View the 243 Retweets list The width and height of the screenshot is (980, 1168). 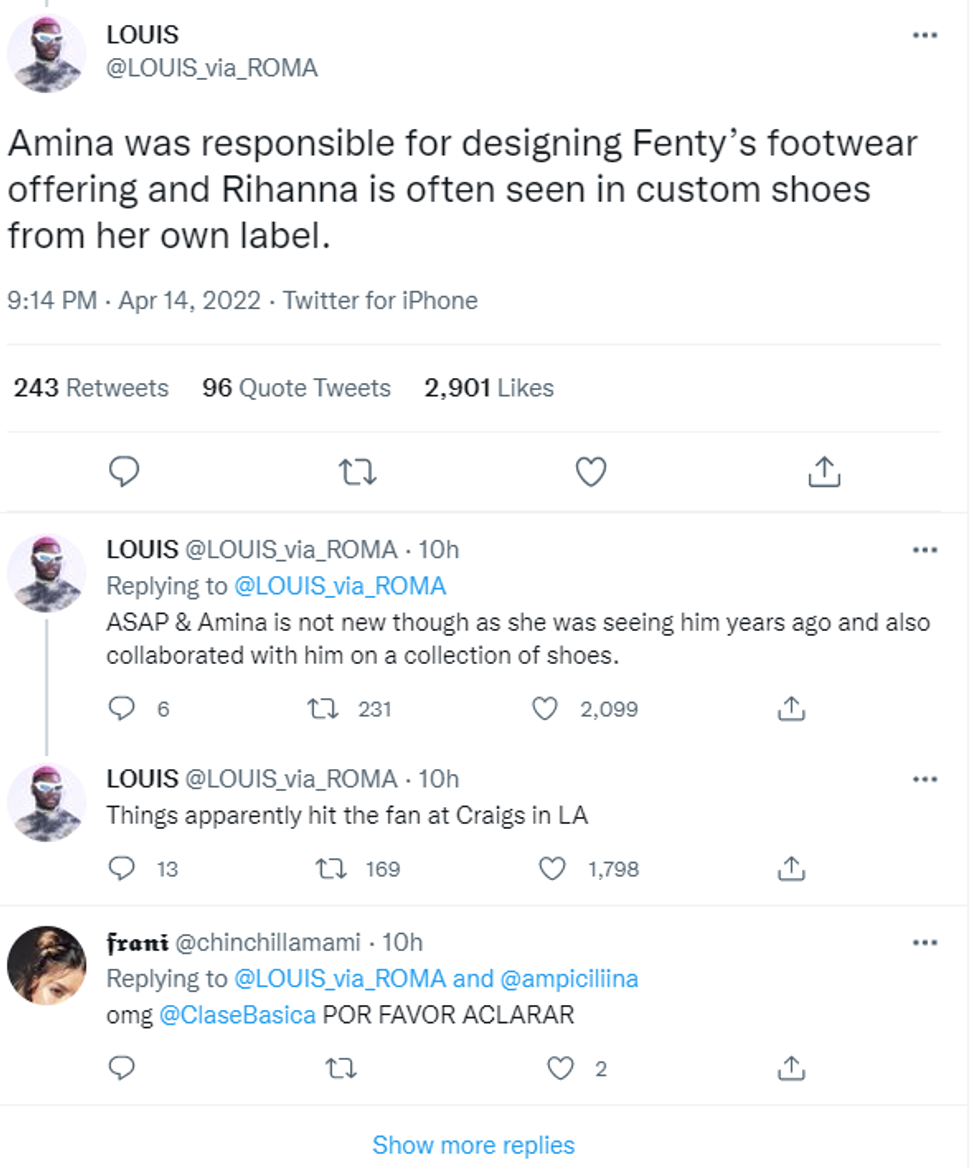click(x=89, y=388)
